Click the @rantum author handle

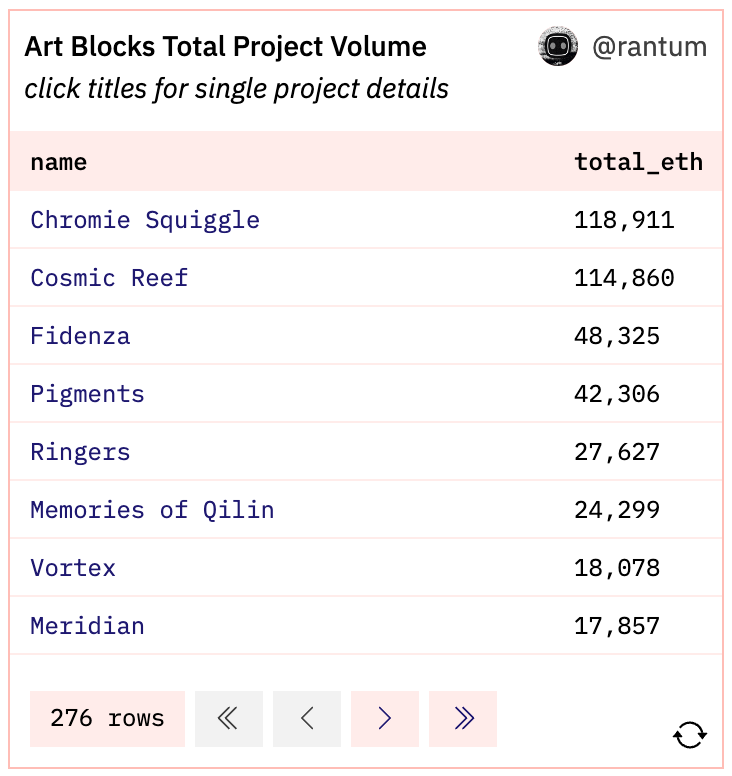coord(649,47)
